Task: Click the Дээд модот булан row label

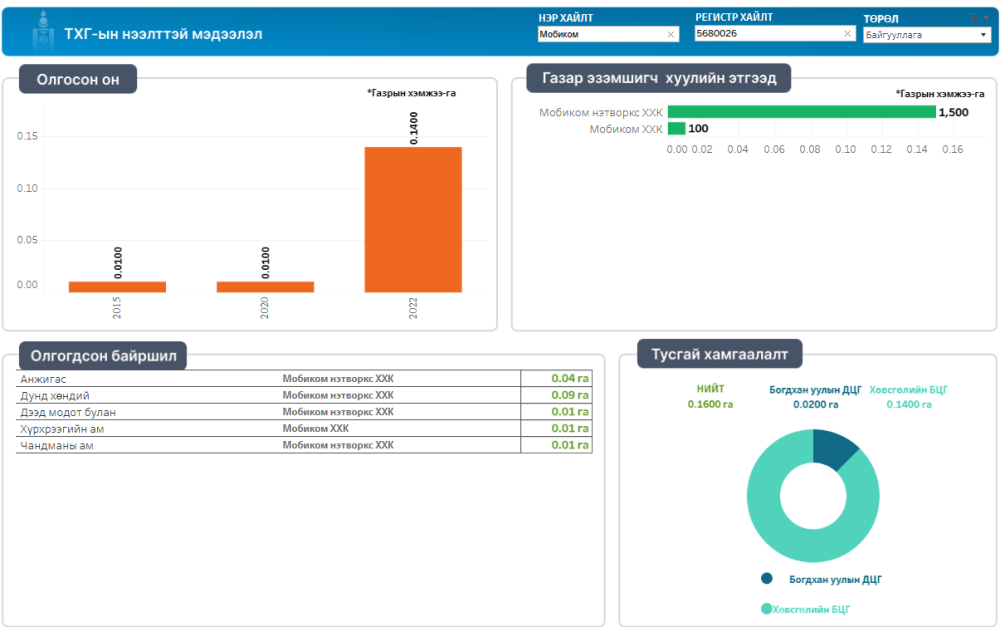Action: [68, 412]
